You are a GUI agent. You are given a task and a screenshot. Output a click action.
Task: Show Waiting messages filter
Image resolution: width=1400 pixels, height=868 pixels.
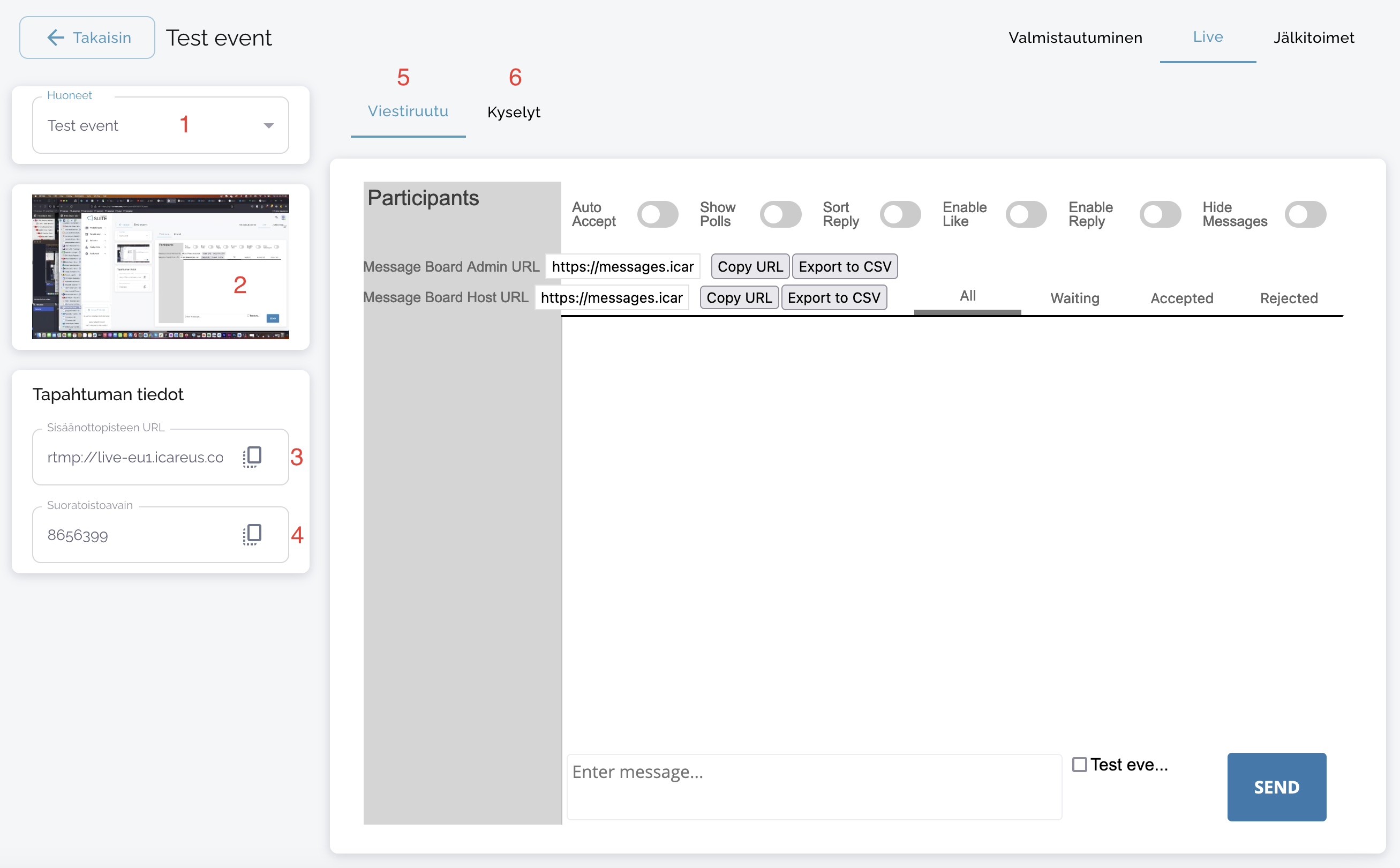tap(1075, 298)
